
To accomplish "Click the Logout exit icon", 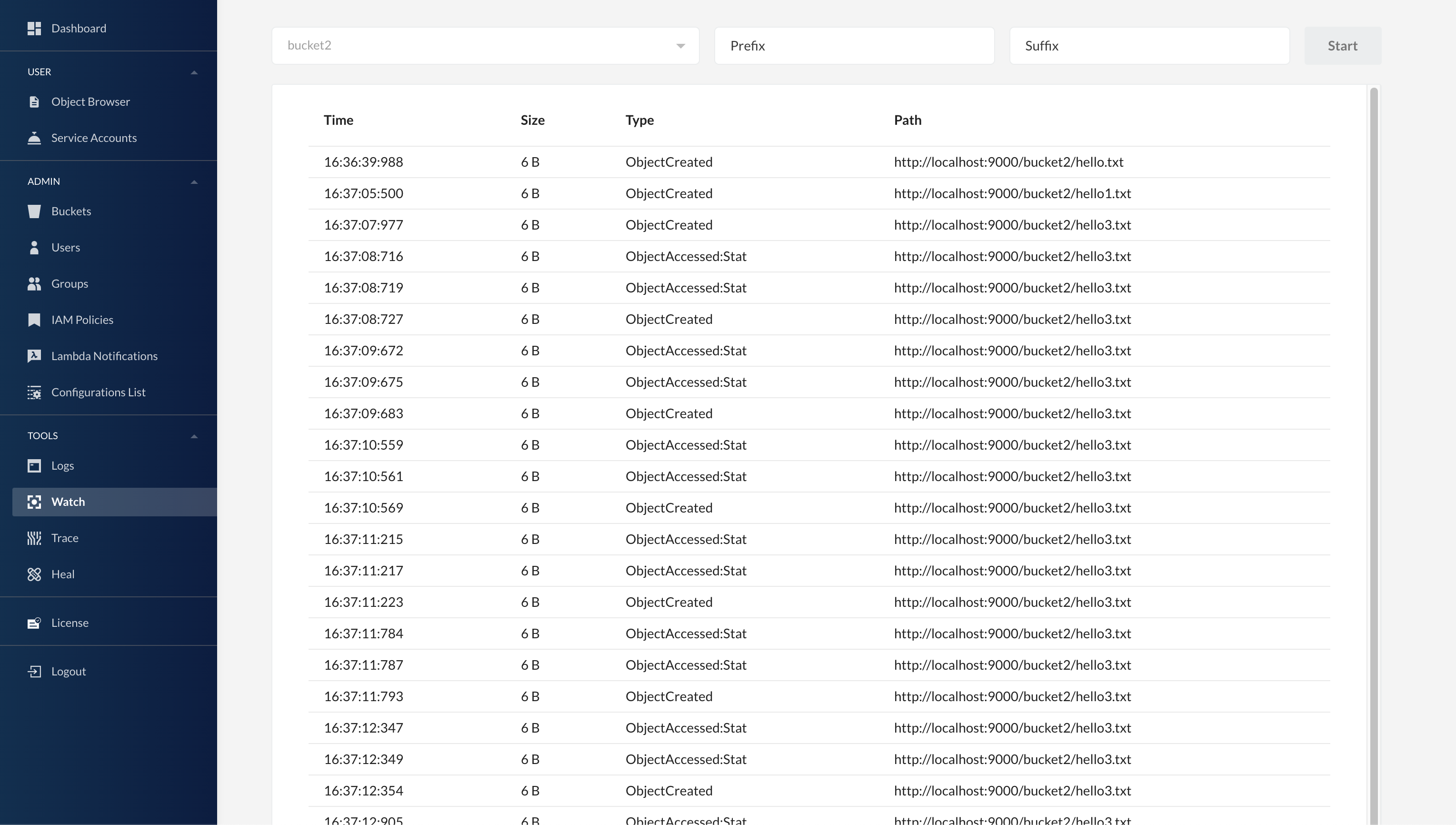I will pyautogui.click(x=34, y=672).
